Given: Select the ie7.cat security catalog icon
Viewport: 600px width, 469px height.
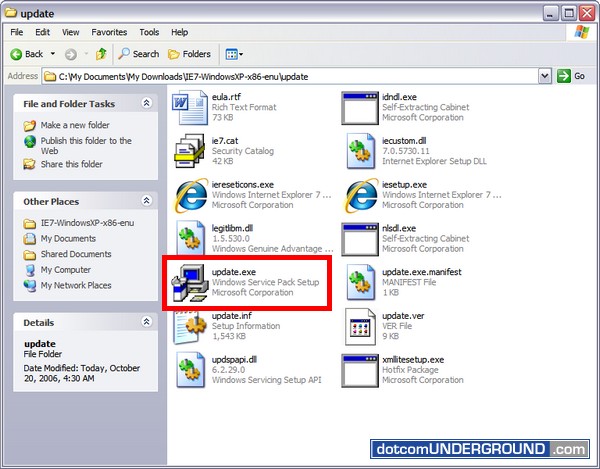Looking at the screenshot, I should coord(190,151).
